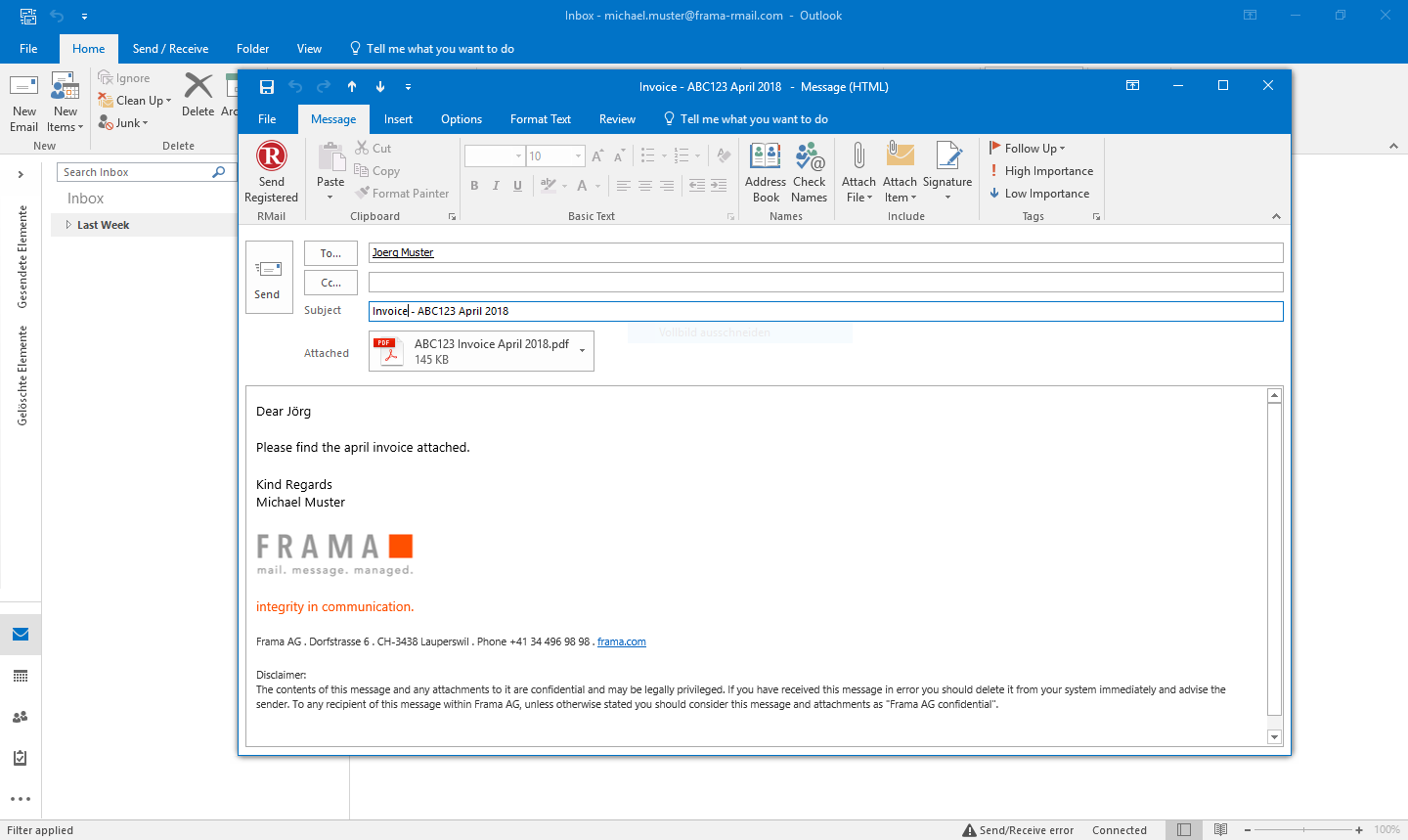Copy selection using Copy button
1408x840 pixels.
click(377, 171)
